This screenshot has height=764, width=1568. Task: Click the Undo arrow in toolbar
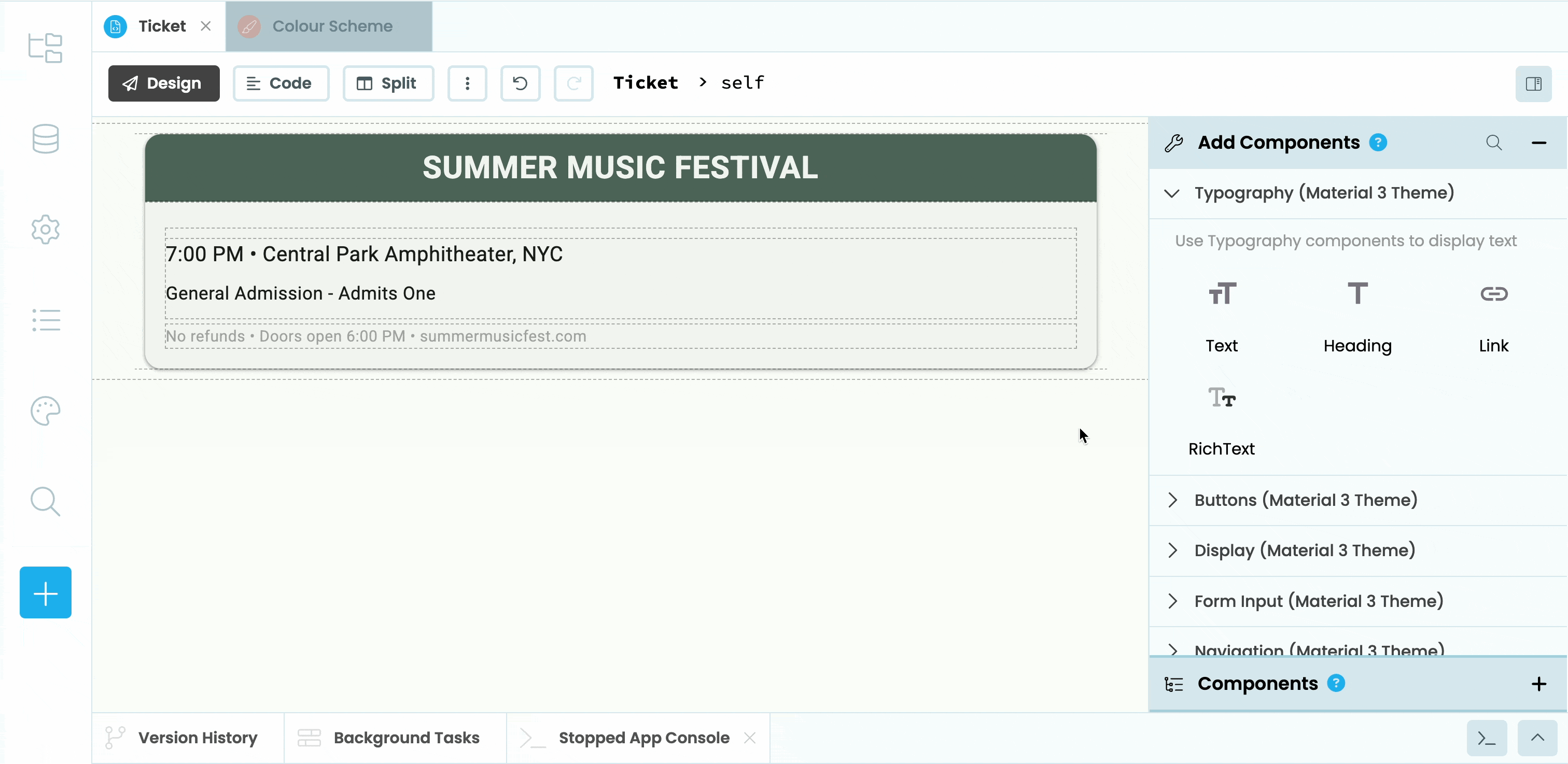coord(520,83)
